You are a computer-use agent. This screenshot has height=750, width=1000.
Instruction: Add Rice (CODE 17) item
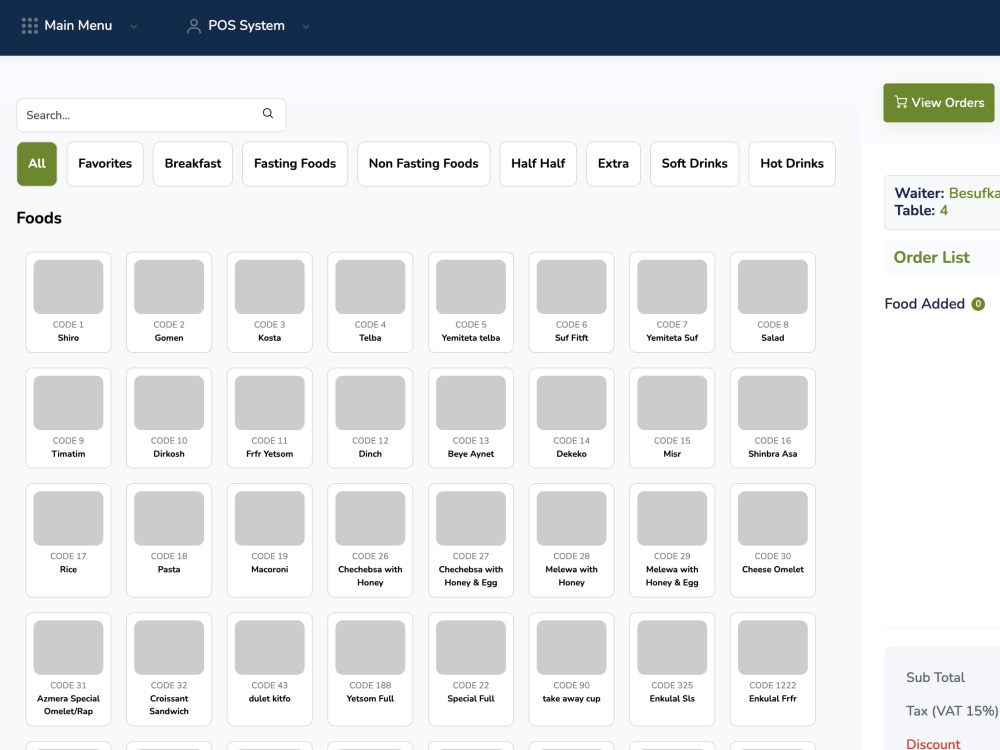[68, 540]
